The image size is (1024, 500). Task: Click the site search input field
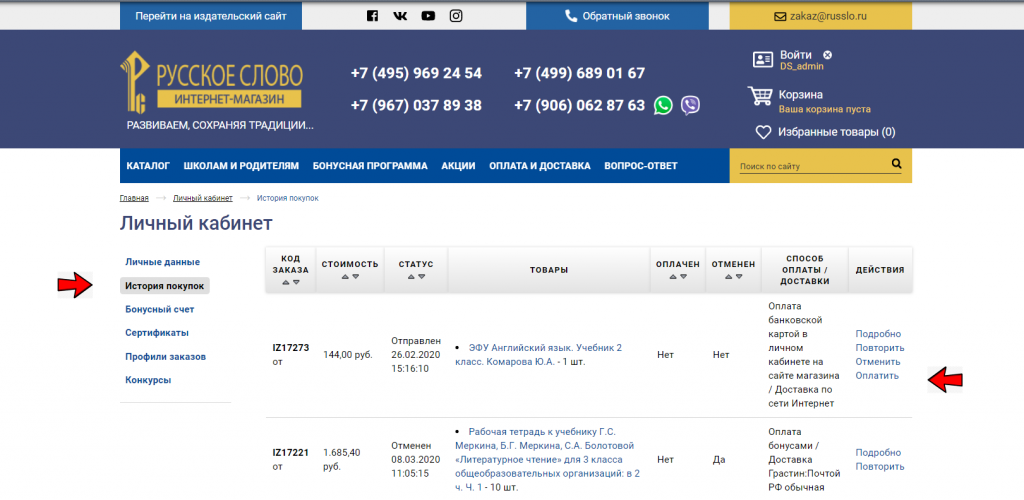tap(810, 166)
